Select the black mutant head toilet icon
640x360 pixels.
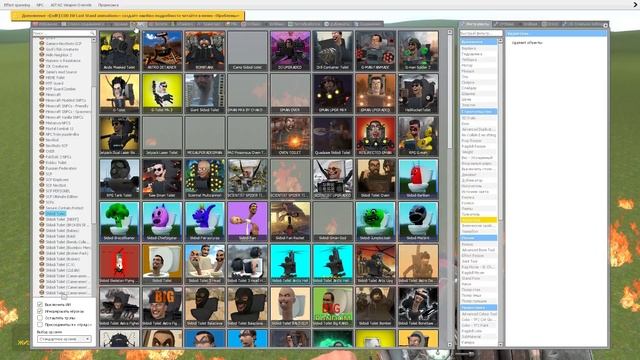point(418,221)
